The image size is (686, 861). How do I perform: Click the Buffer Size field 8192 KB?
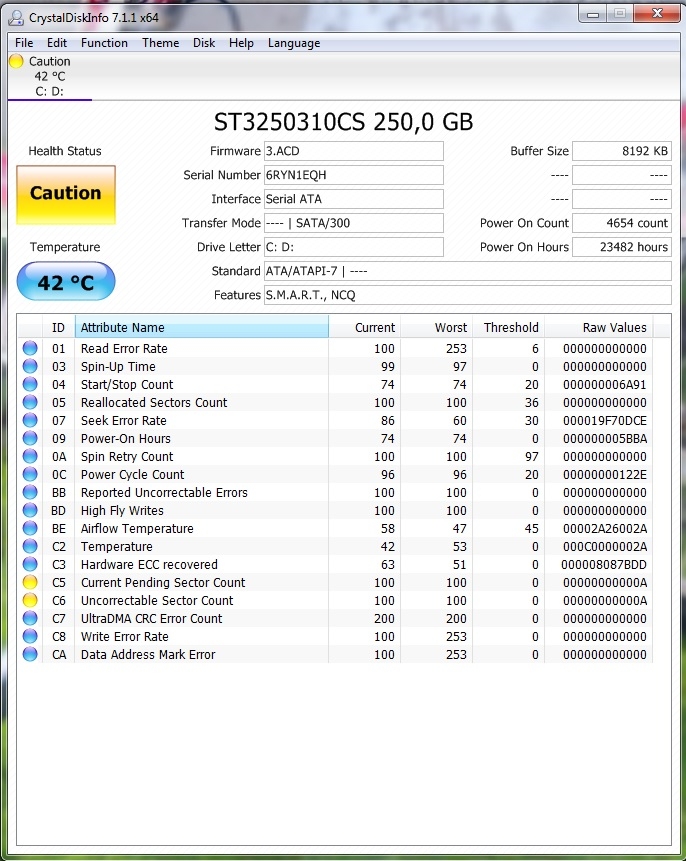pyautogui.click(x=622, y=151)
